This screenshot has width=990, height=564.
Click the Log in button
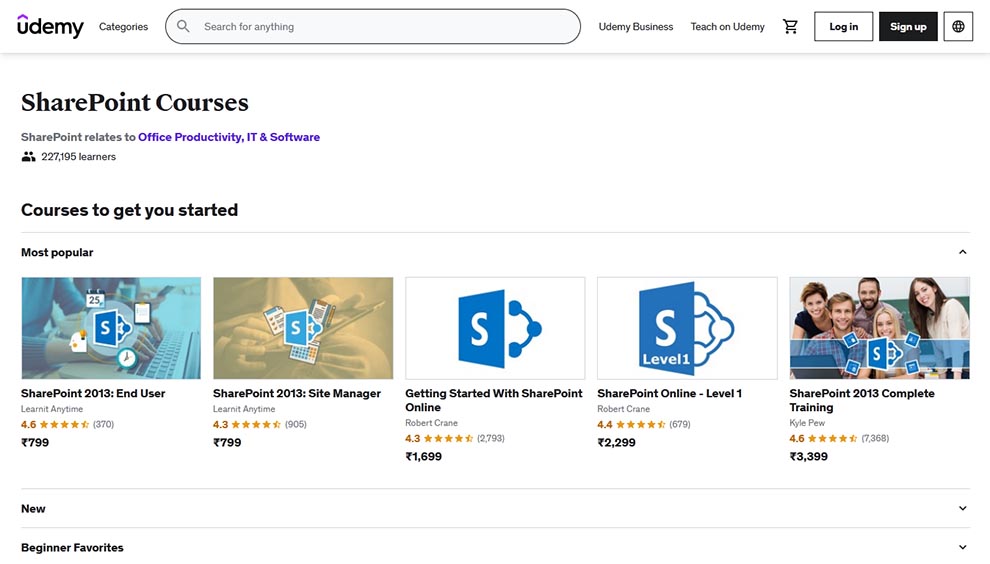click(x=844, y=27)
